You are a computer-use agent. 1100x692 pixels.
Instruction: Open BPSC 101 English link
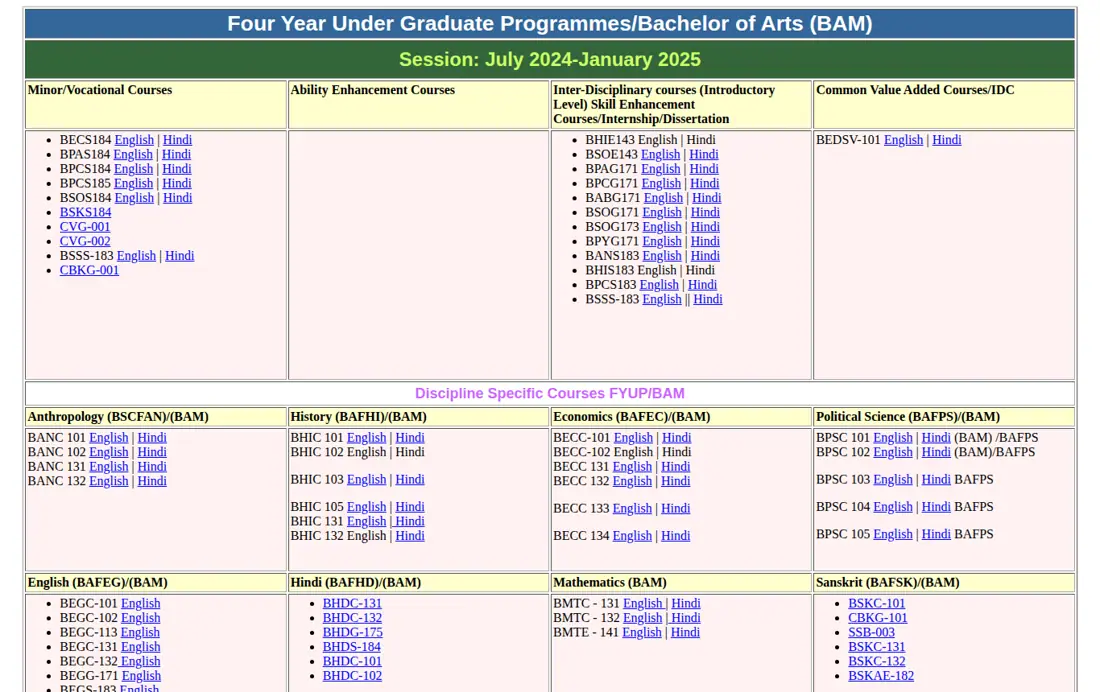click(892, 438)
